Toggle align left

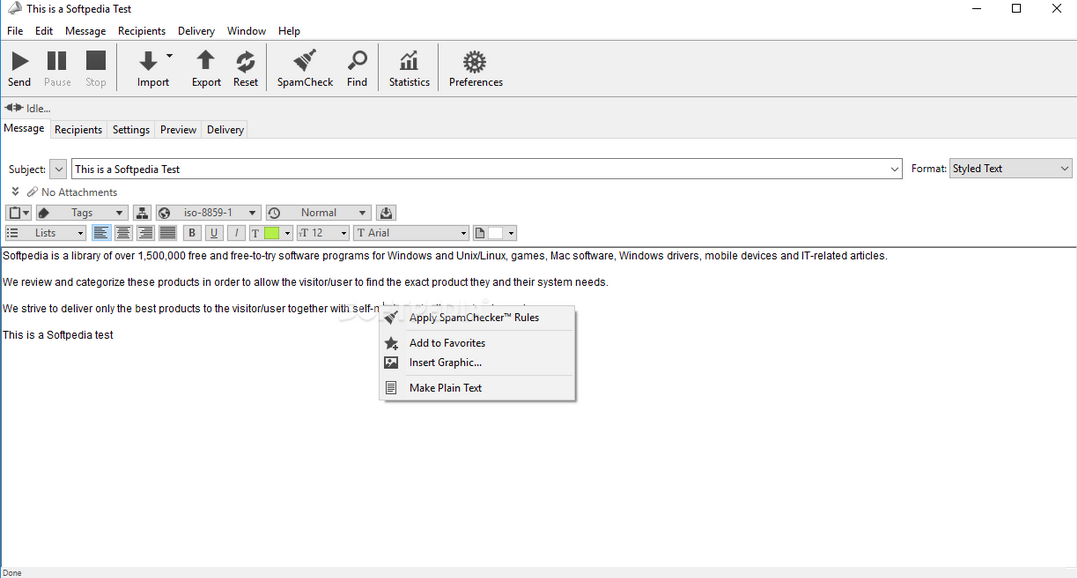click(x=101, y=233)
